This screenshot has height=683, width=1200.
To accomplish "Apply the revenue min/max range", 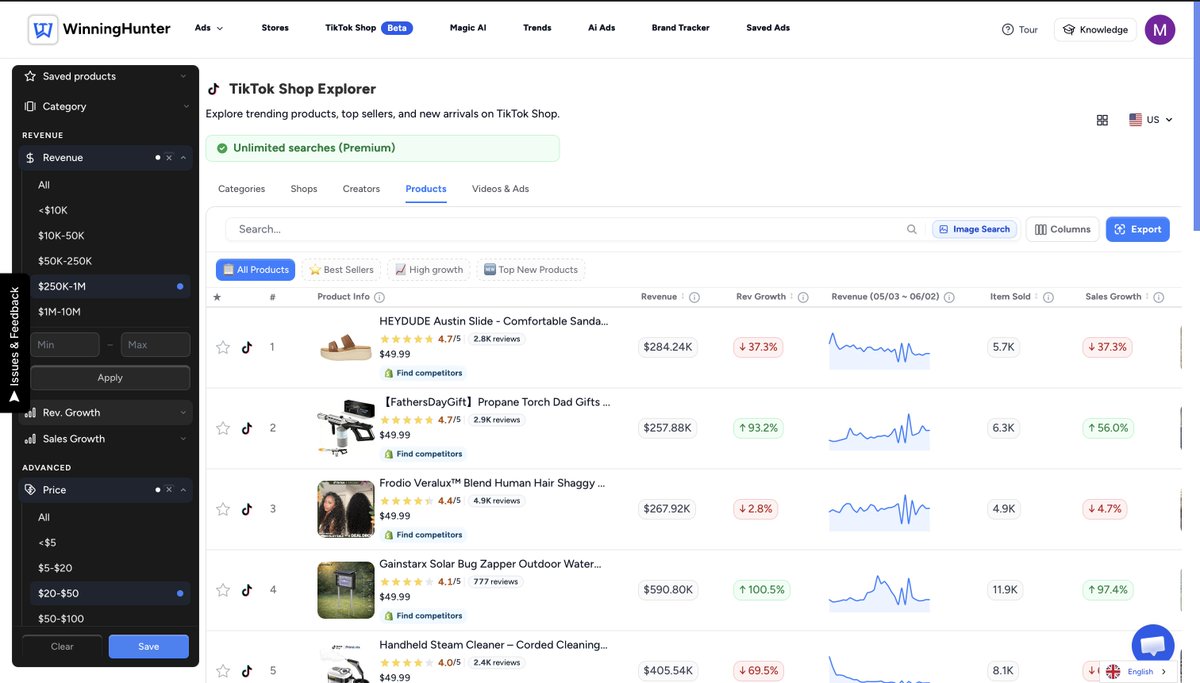I will (110, 378).
